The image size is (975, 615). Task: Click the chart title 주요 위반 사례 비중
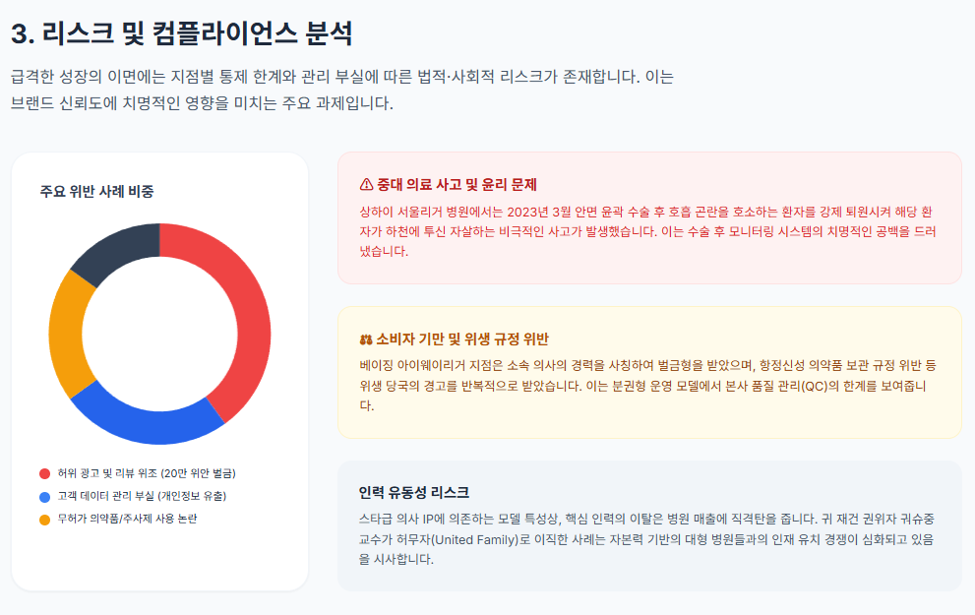pyautogui.click(x=97, y=192)
